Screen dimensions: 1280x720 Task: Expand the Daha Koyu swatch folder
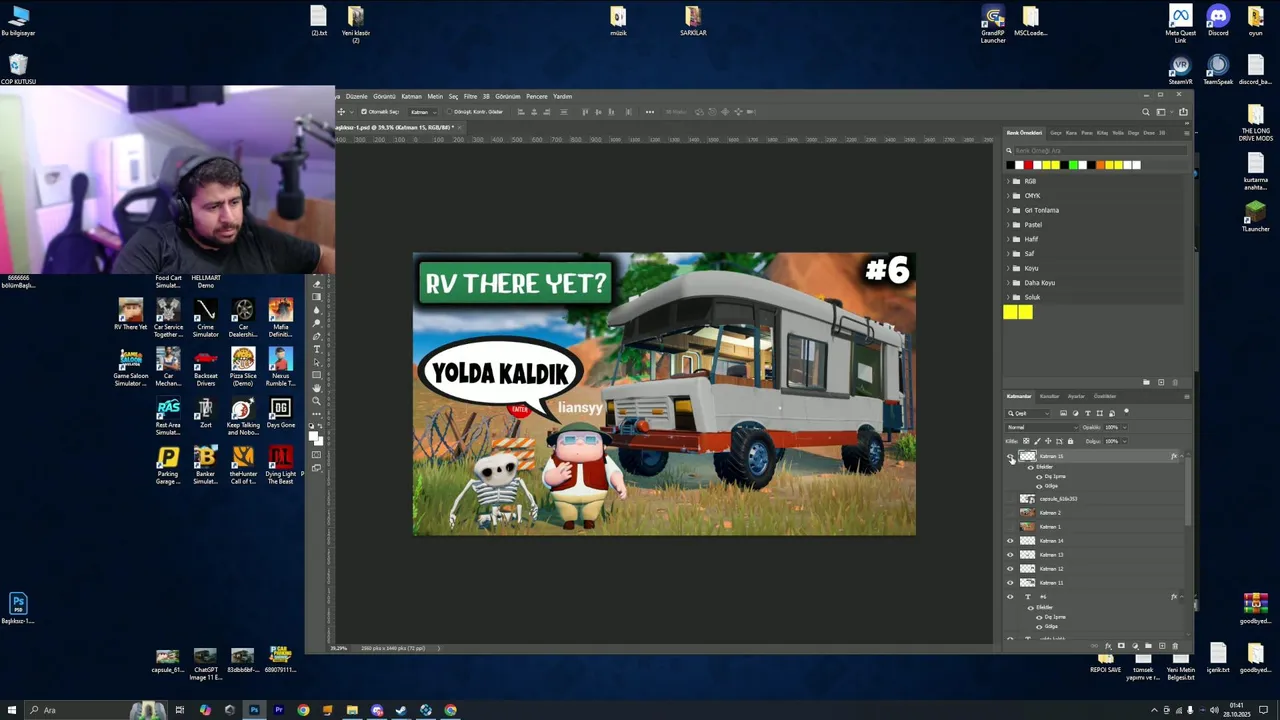click(x=1007, y=283)
